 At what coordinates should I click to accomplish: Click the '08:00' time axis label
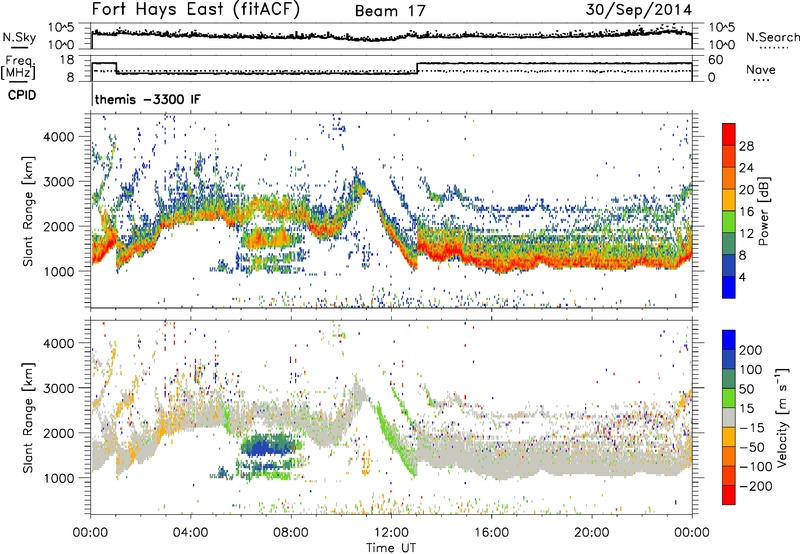point(291,533)
